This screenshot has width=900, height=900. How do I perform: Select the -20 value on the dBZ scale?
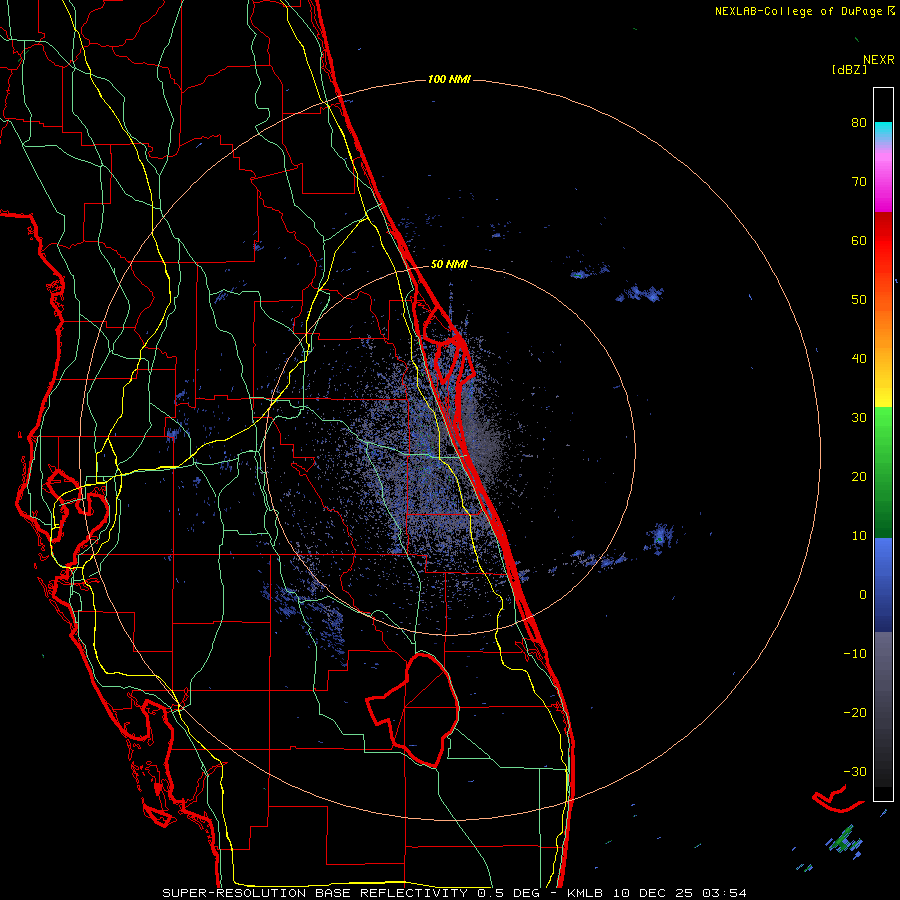(x=855, y=712)
